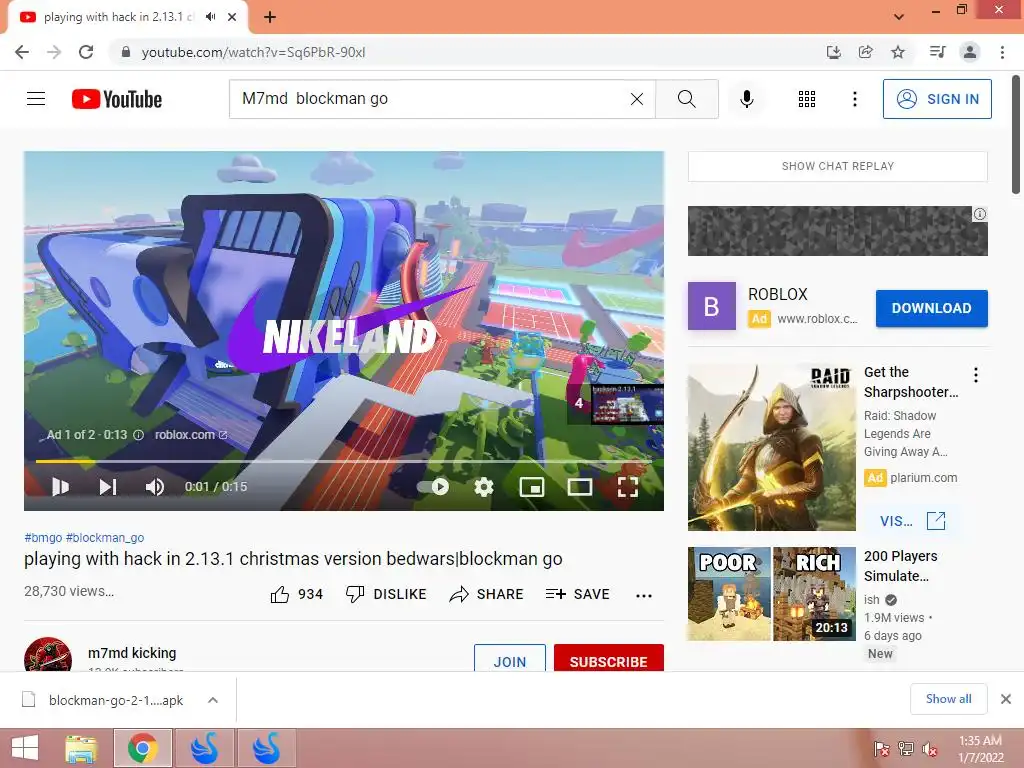Image resolution: width=1024 pixels, height=768 pixels.
Task: Enter full screen mode
Action: pyautogui.click(x=628, y=487)
